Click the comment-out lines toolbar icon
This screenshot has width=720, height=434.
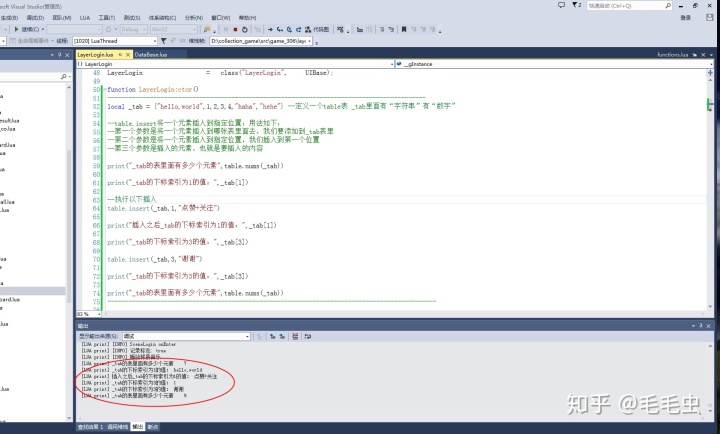[x=382, y=29]
